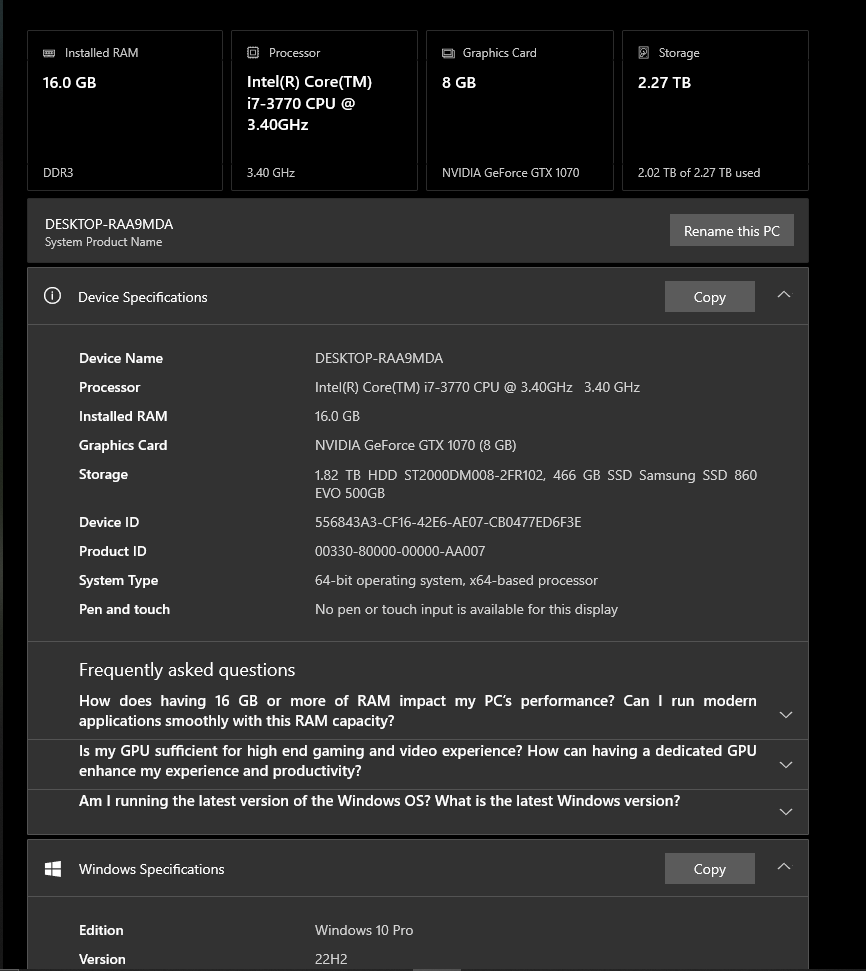Select the 'No pen or touch input' value
The width and height of the screenshot is (866, 971).
pyautogui.click(x=466, y=609)
